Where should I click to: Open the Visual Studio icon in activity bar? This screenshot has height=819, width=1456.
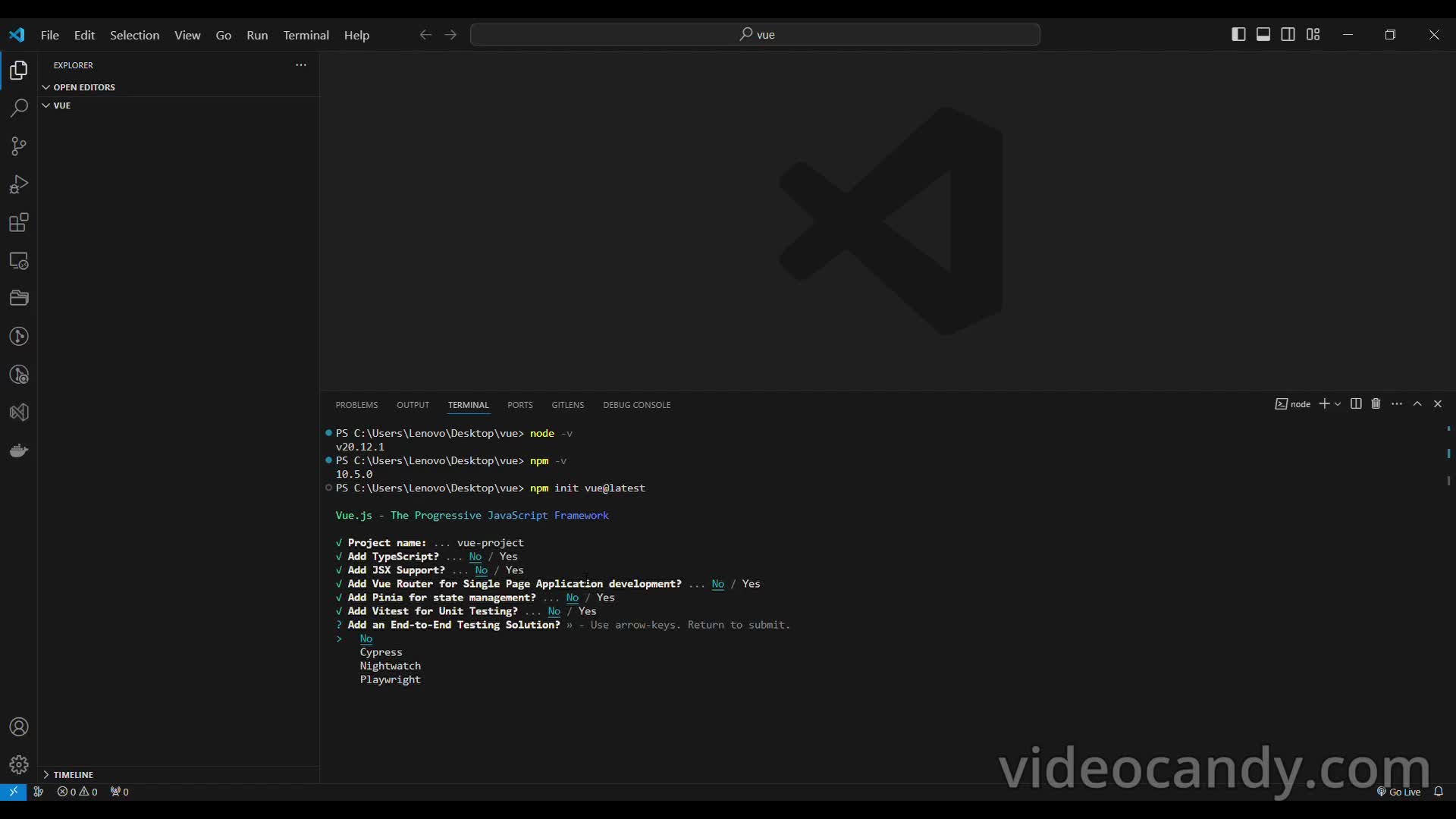click(x=19, y=413)
